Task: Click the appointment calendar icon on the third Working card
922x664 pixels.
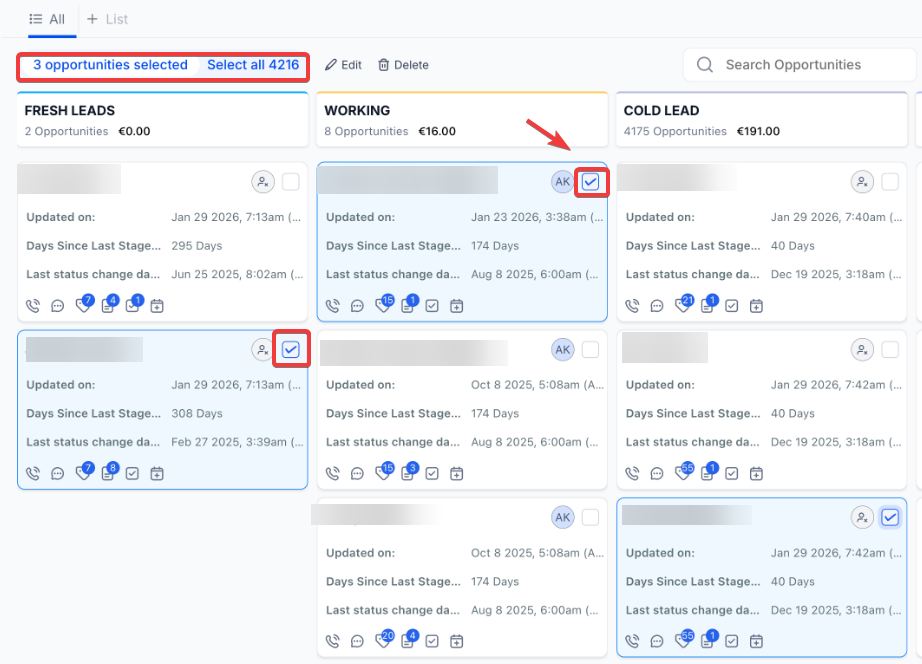Action: 456,642
